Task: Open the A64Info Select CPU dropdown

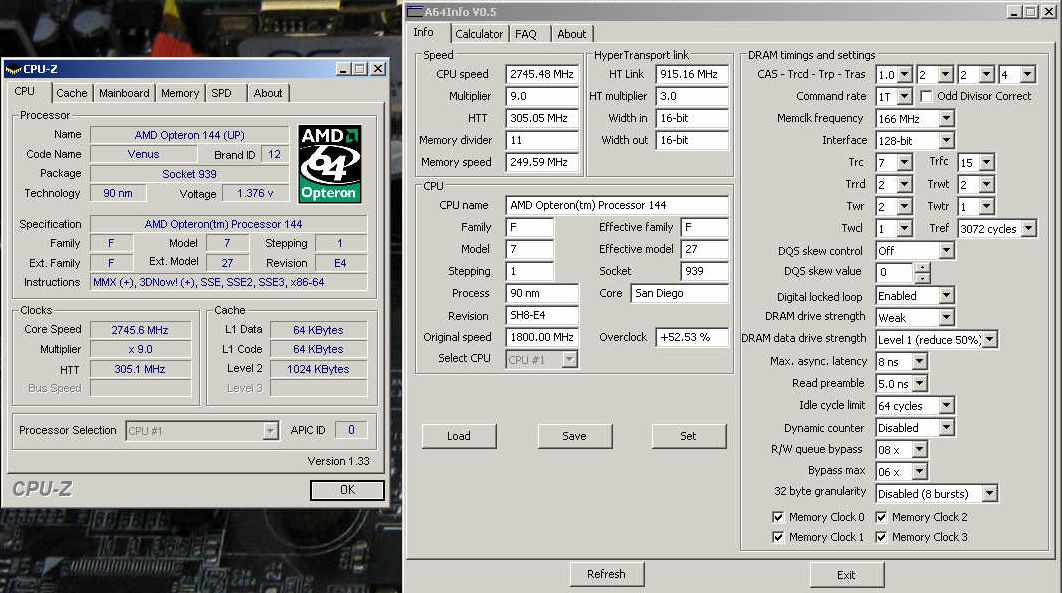Action: click(x=570, y=359)
